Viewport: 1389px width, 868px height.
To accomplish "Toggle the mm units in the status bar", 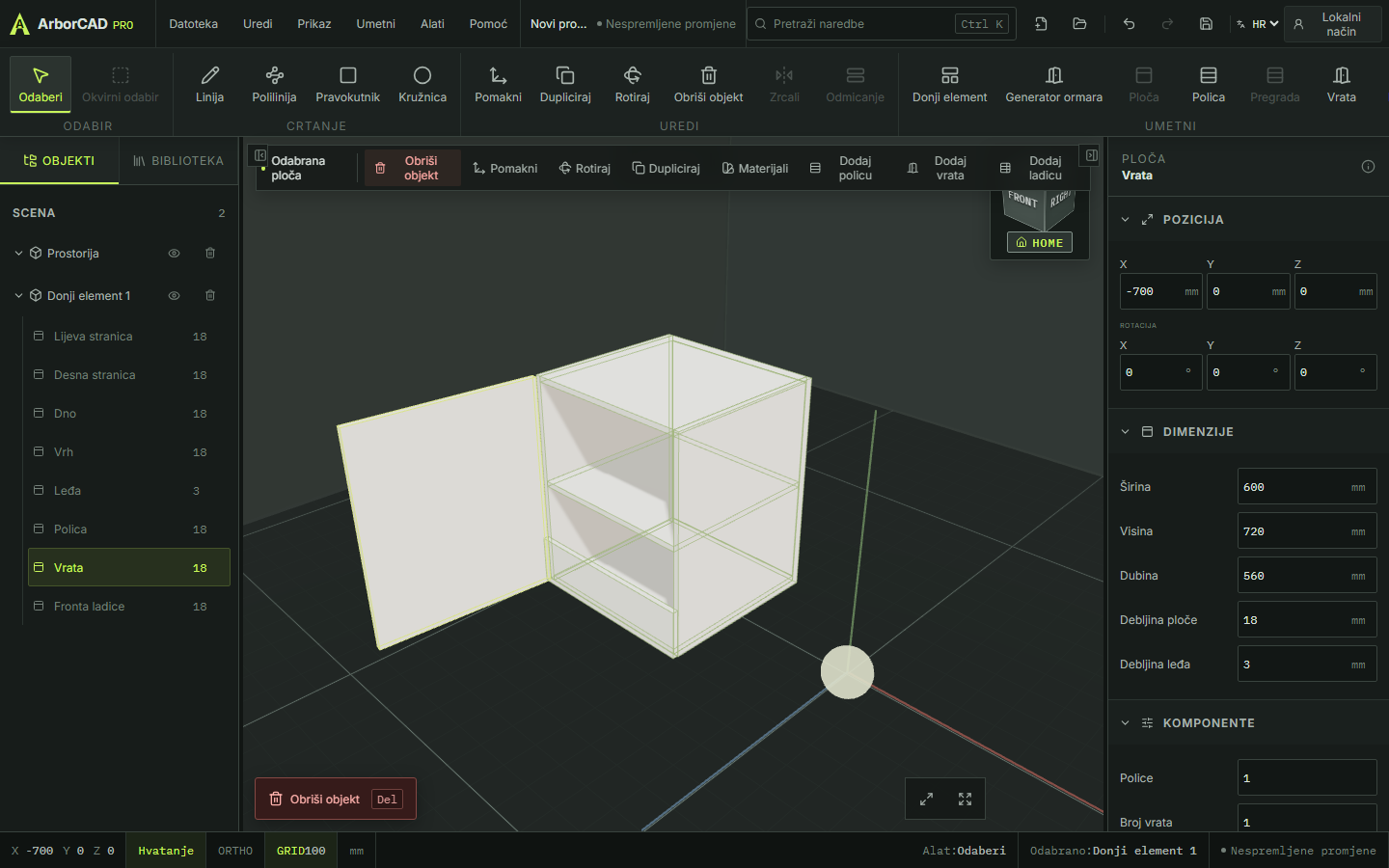I will (x=357, y=851).
